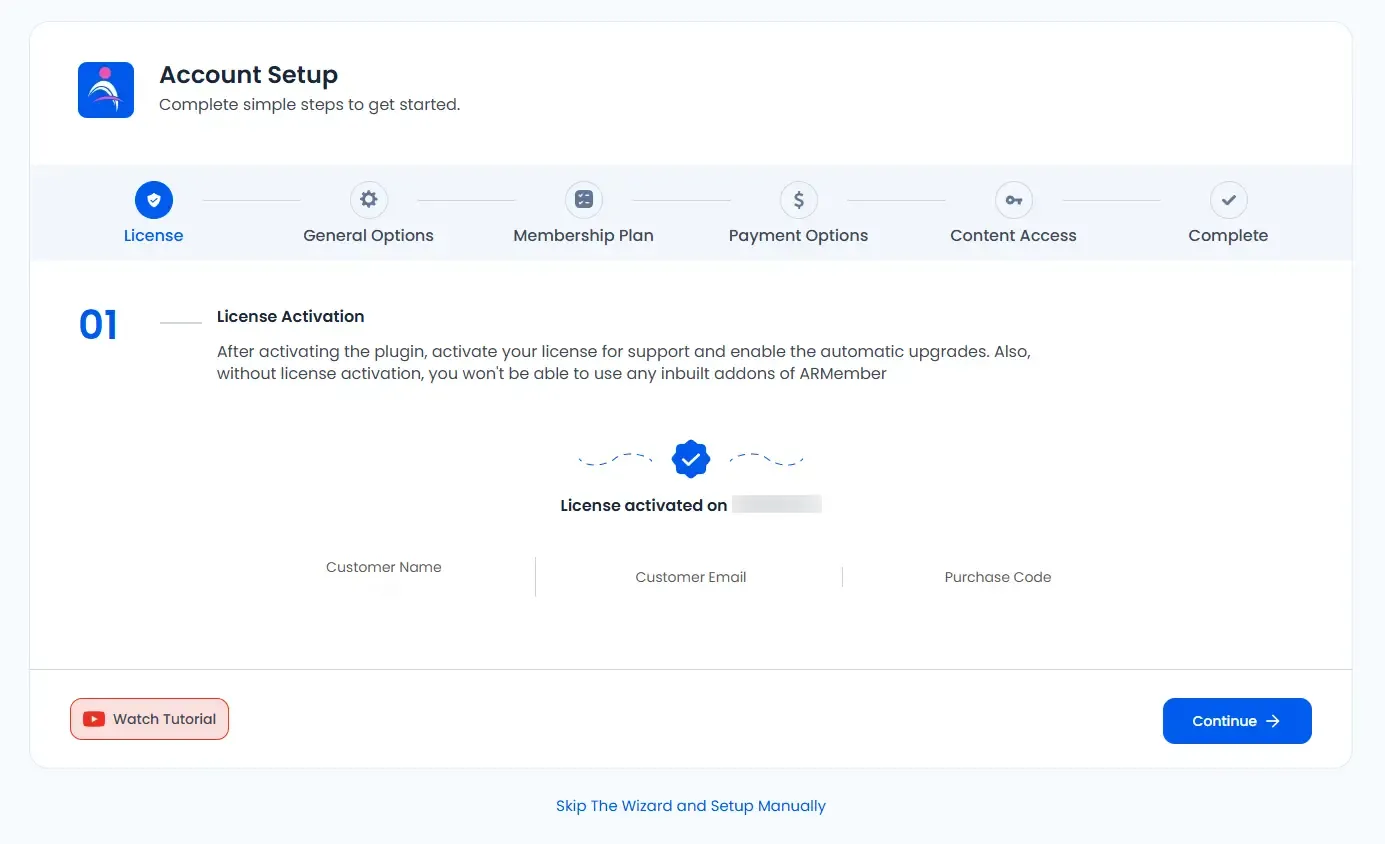Click the blue license activated badge
Image resolution: width=1385 pixels, height=844 pixels.
(x=691, y=459)
